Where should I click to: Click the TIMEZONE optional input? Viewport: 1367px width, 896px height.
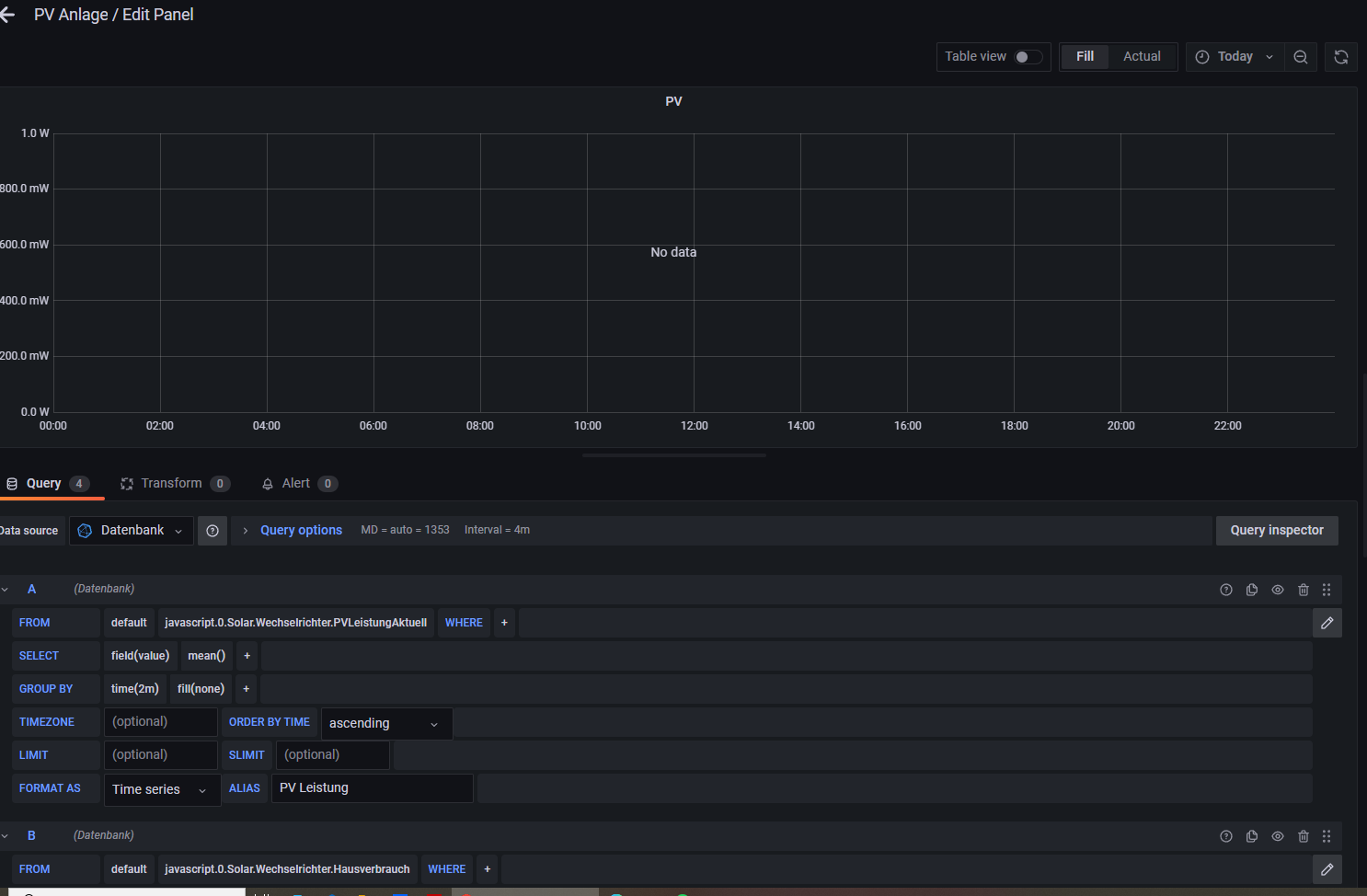(x=161, y=722)
